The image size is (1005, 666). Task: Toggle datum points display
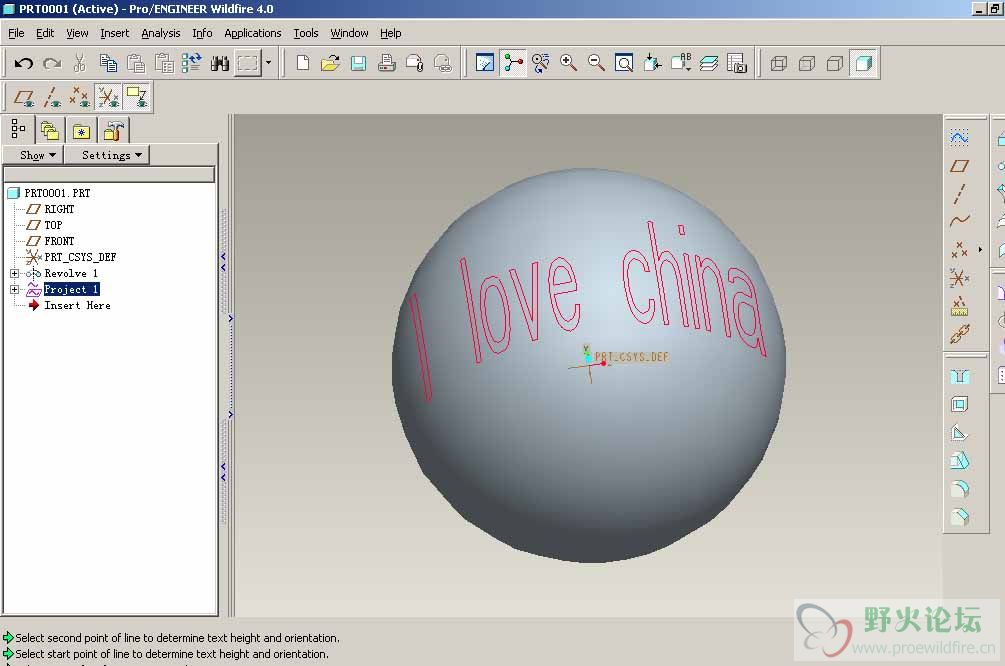pyautogui.click(x=79, y=97)
